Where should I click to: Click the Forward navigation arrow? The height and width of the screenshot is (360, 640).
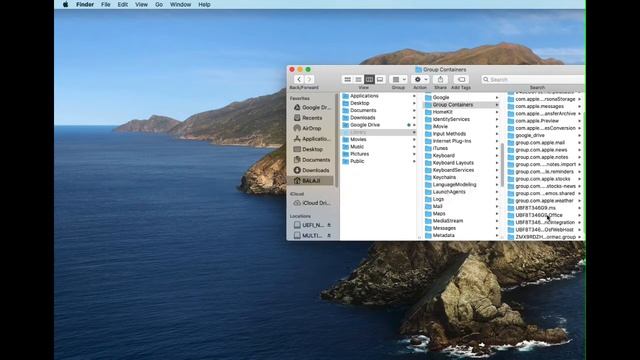pyautogui.click(x=309, y=80)
